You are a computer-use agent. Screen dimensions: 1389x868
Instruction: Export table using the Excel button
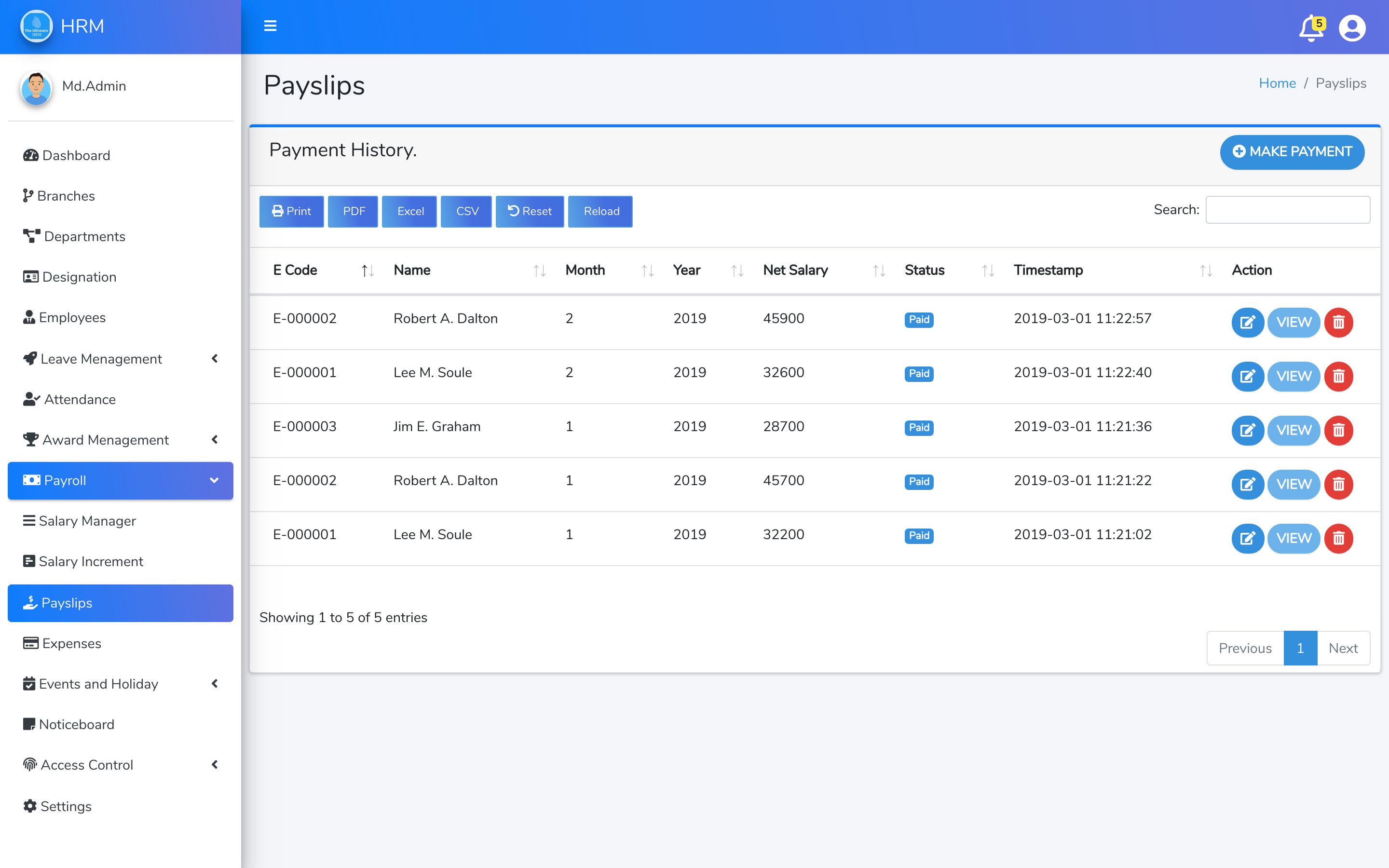pos(409,211)
